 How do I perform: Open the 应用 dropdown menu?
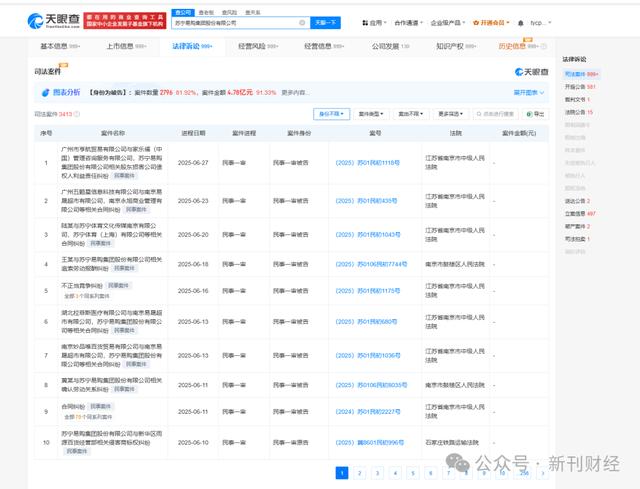pos(374,23)
